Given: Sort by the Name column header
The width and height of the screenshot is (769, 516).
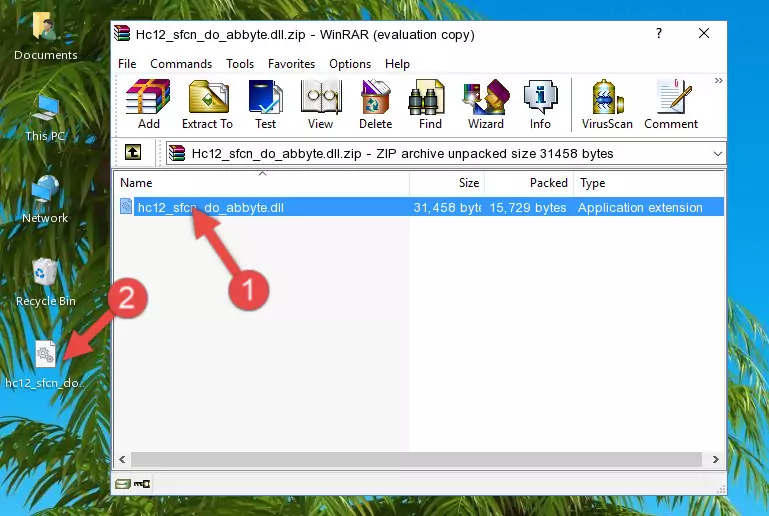Looking at the screenshot, I should click(262, 182).
